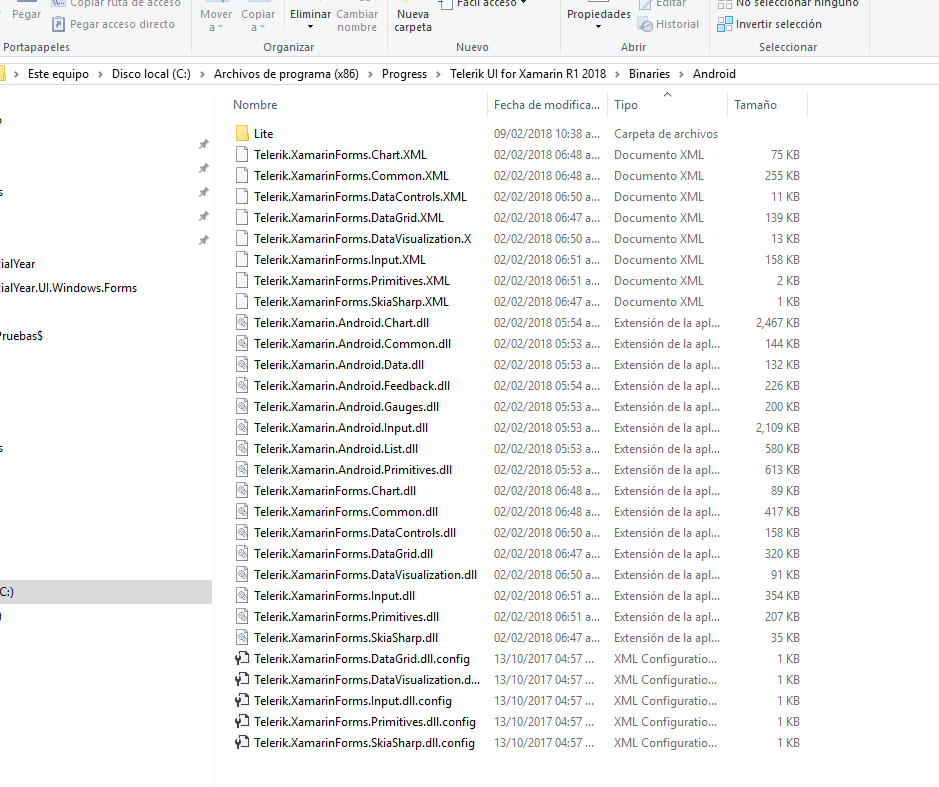Image resolution: width=939 pixels, height=787 pixels.
Task: Open the Eliminar dropdown arrow
Action: tap(310, 27)
